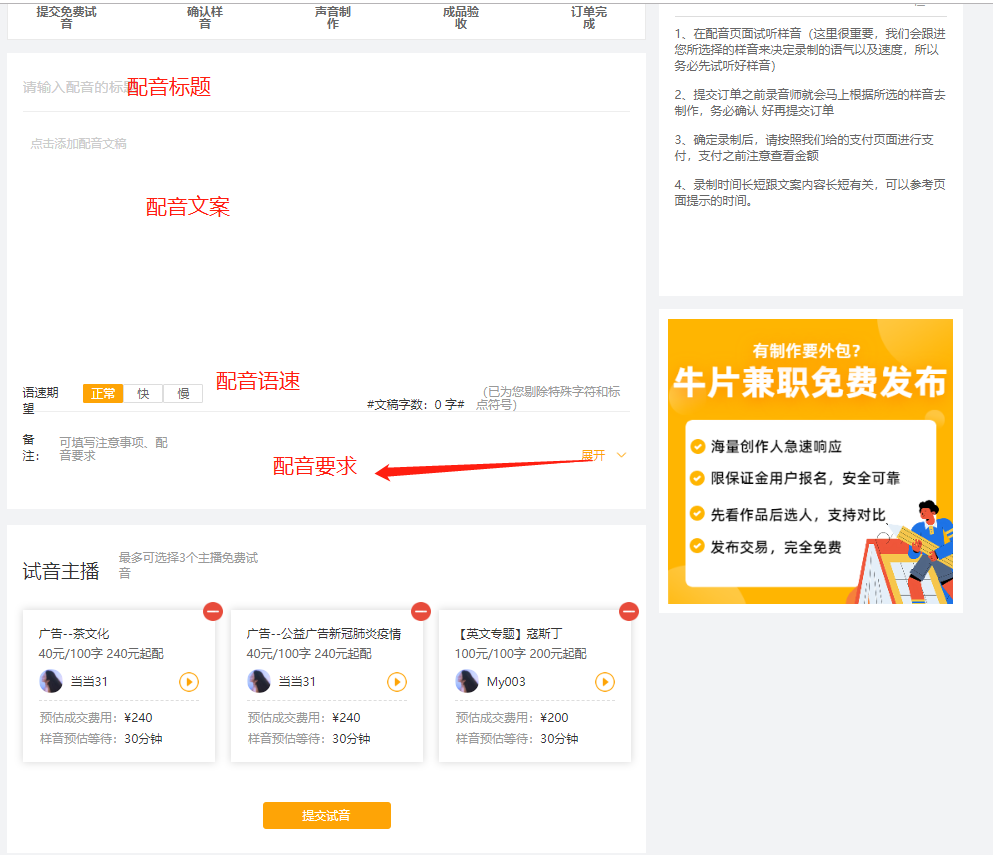Remove the 【英文专题】寇斯丁 card

point(628,611)
